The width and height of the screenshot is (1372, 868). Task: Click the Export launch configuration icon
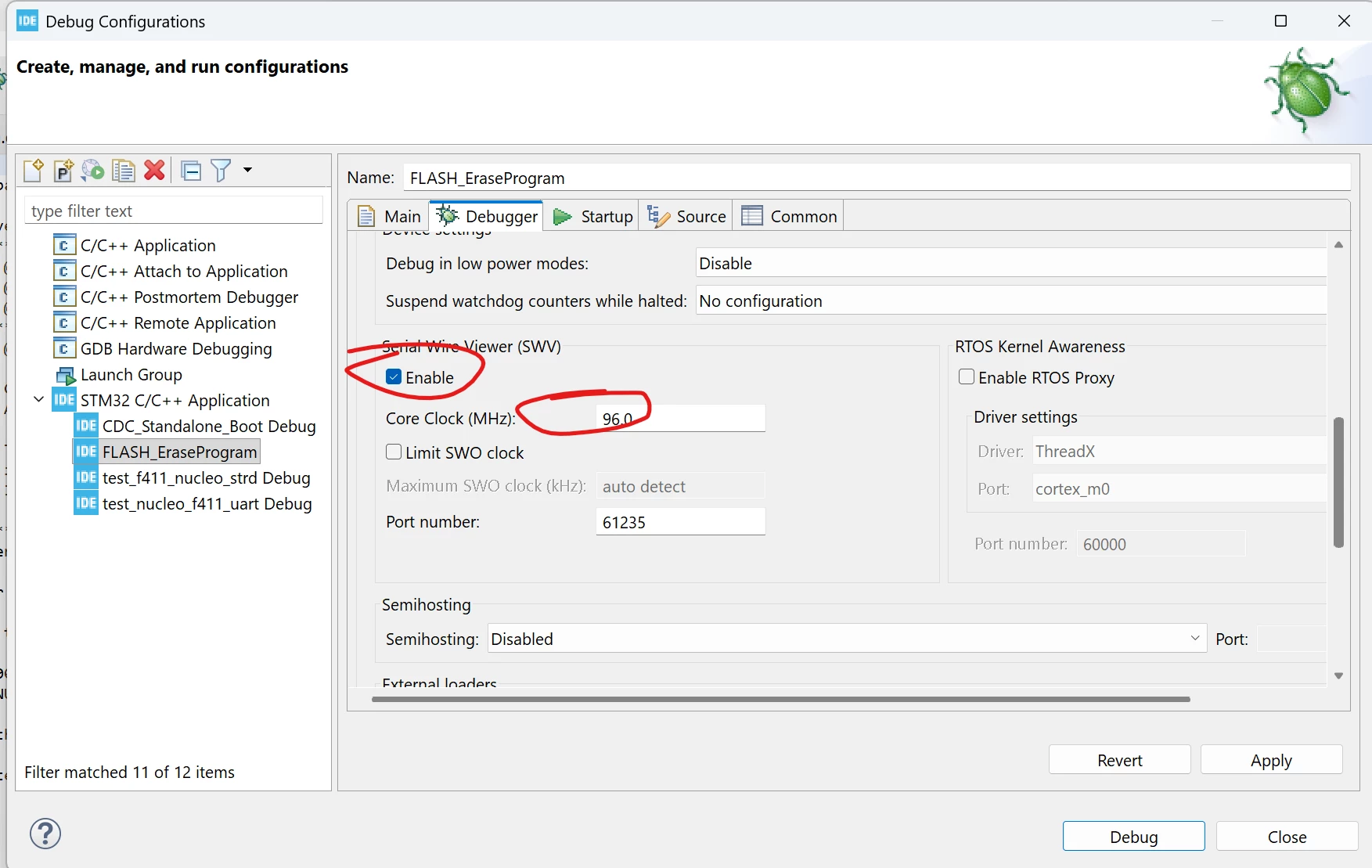(x=93, y=170)
